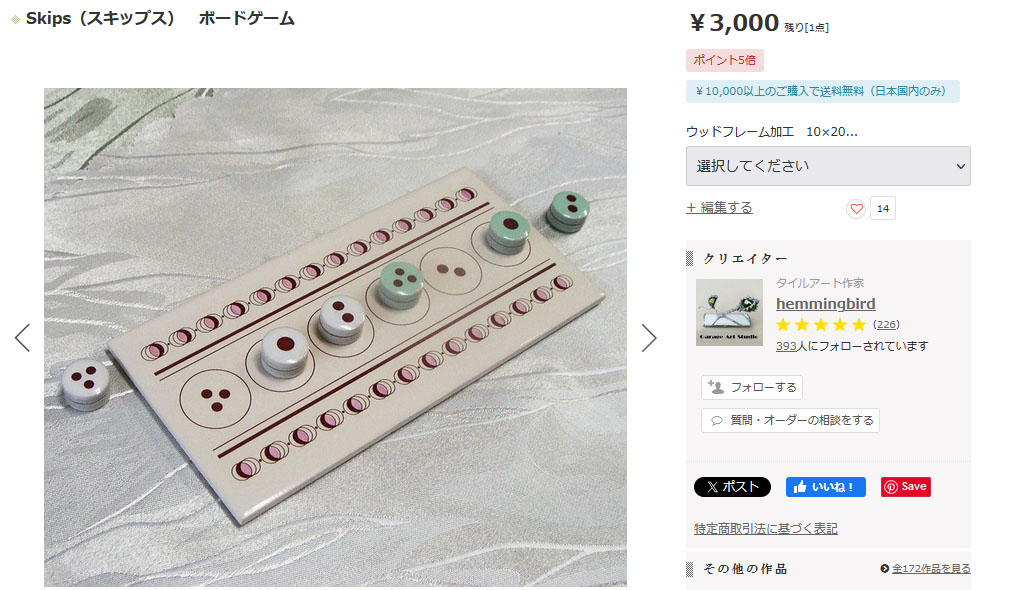Open the 特定商取引法に基づく表記 link
The image size is (1012, 590).
(765, 529)
